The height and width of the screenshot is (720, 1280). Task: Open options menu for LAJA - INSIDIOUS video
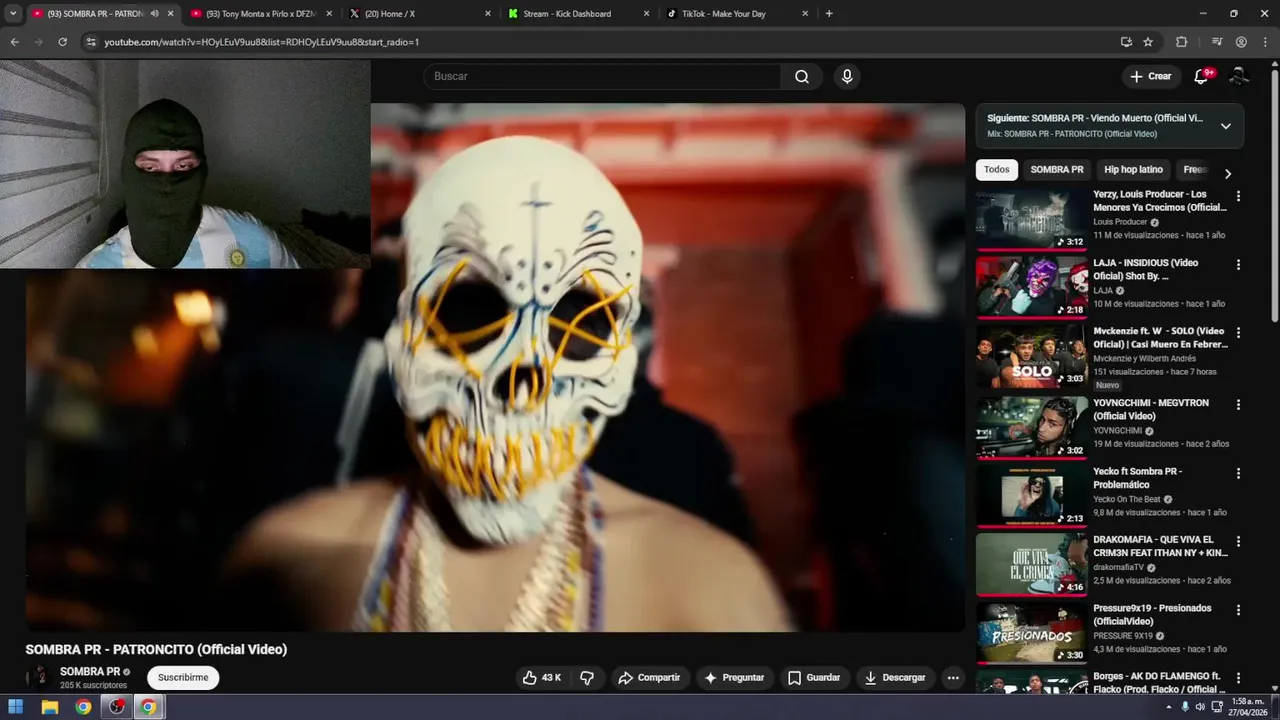1238,265
